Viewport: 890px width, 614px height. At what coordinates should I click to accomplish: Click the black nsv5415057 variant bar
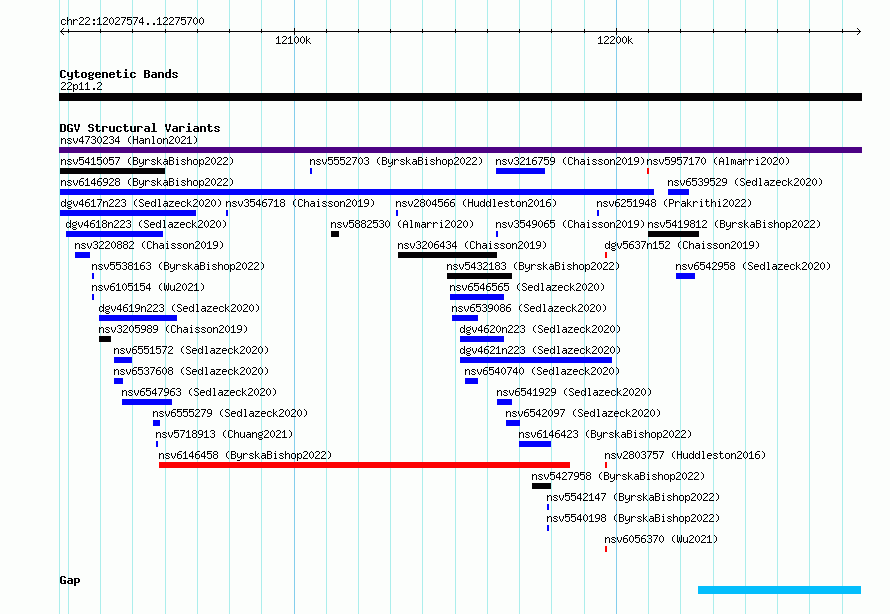112,171
